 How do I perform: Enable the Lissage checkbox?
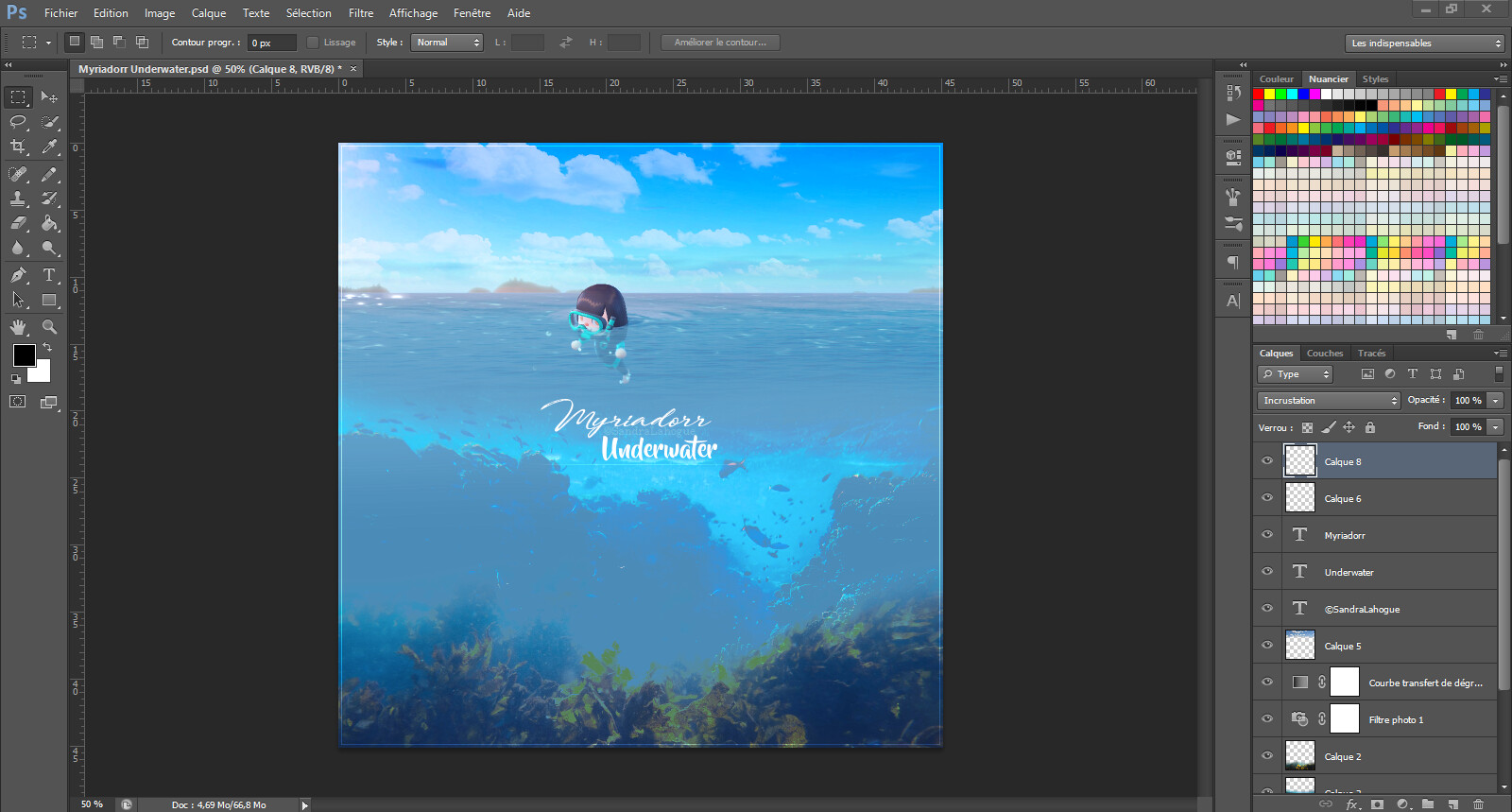tap(313, 43)
